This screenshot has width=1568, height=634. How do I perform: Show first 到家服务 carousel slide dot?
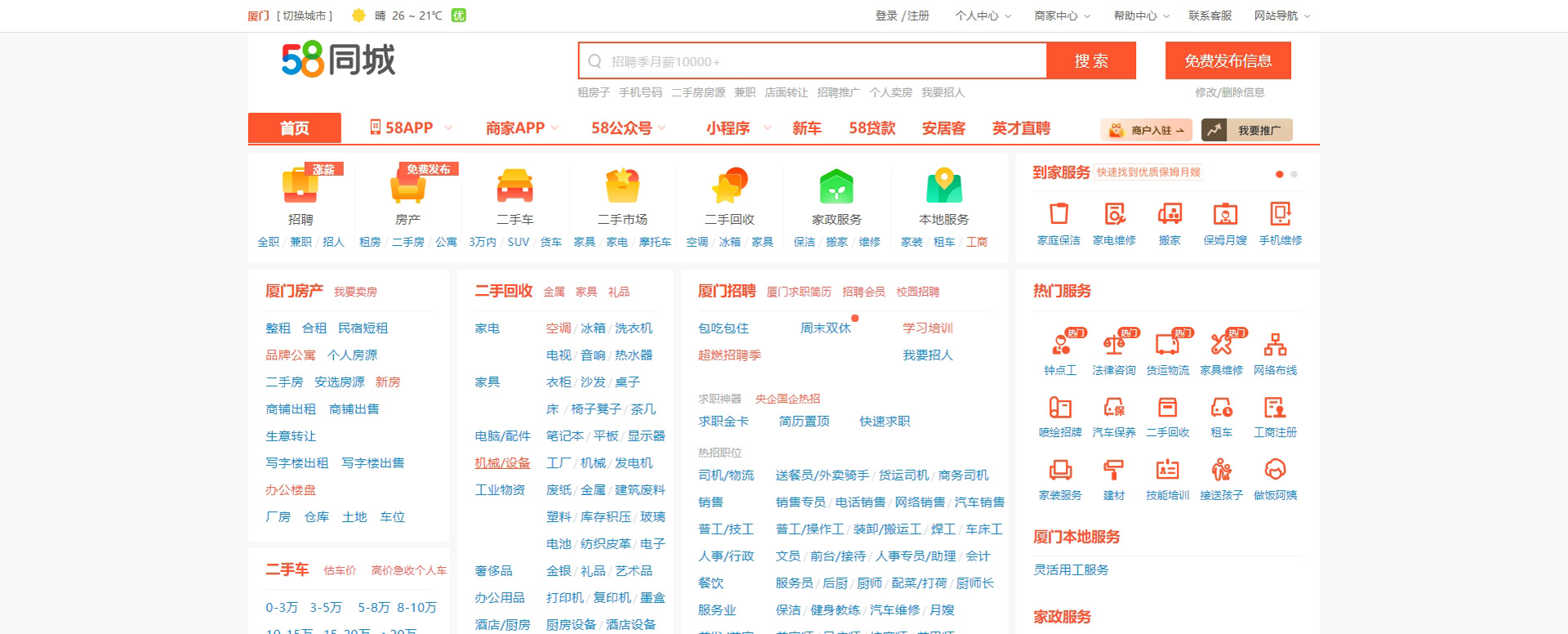click(x=1280, y=174)
